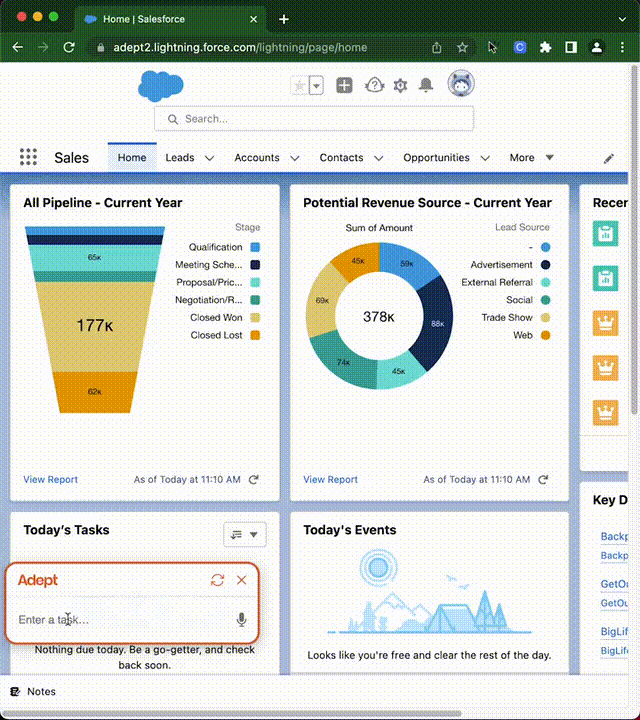Click the Adept refresh icon
This screenshot has width=640, height=720.
(218, 580)
